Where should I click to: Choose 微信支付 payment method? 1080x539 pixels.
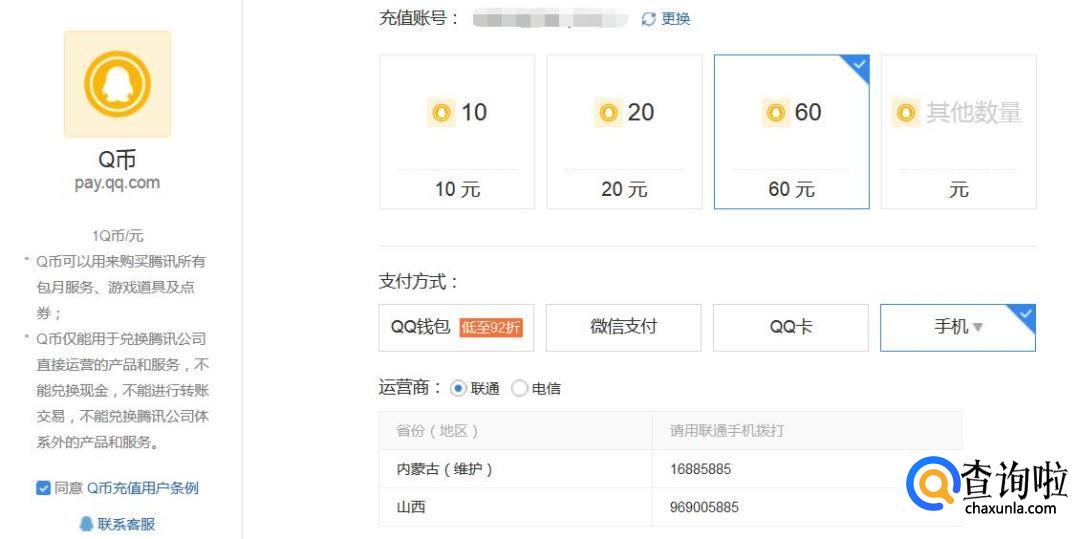(623, 328)
